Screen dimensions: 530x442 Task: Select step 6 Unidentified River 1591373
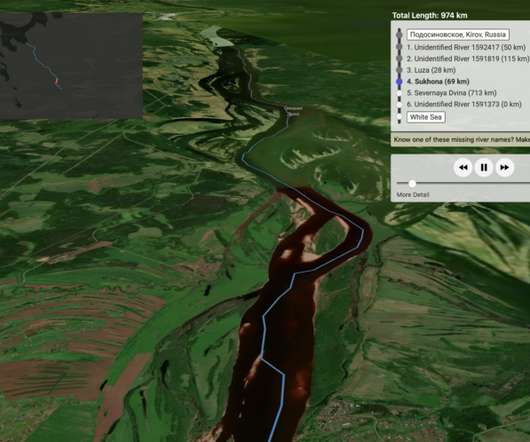(464, 104)
